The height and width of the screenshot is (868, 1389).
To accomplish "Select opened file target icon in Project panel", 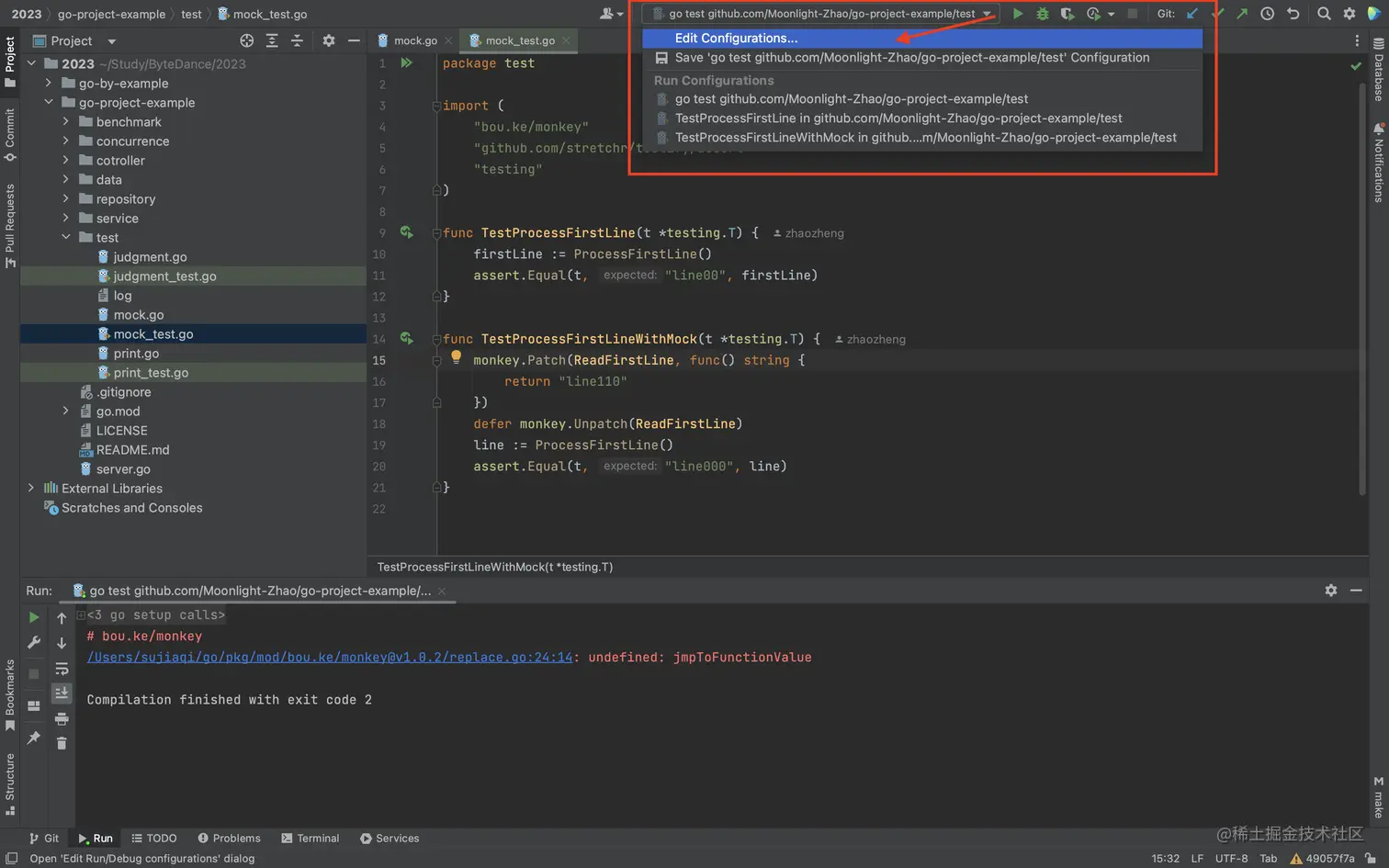I will pos(246,40).
